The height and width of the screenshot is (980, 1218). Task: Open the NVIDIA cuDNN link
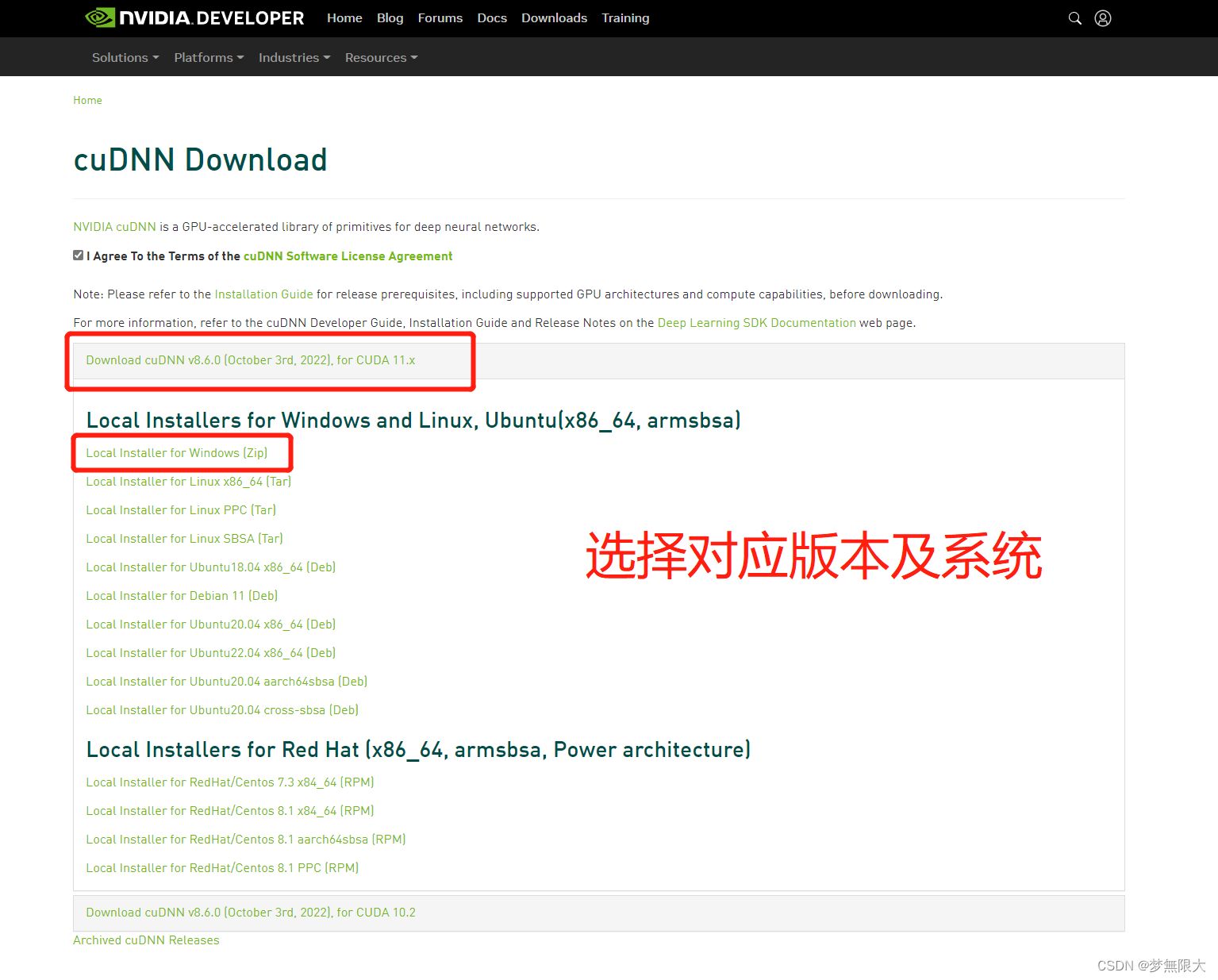(x=114, y=227)
